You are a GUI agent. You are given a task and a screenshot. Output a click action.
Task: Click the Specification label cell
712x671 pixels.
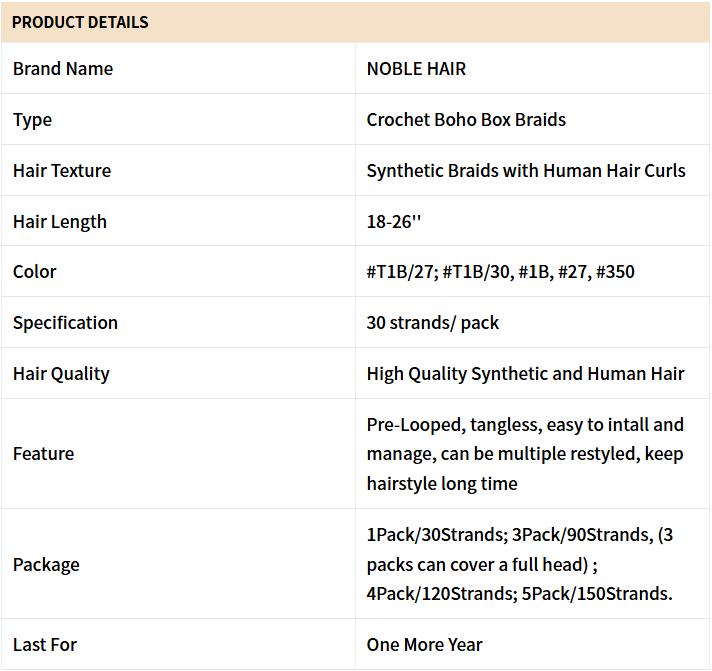click(65, 323)
